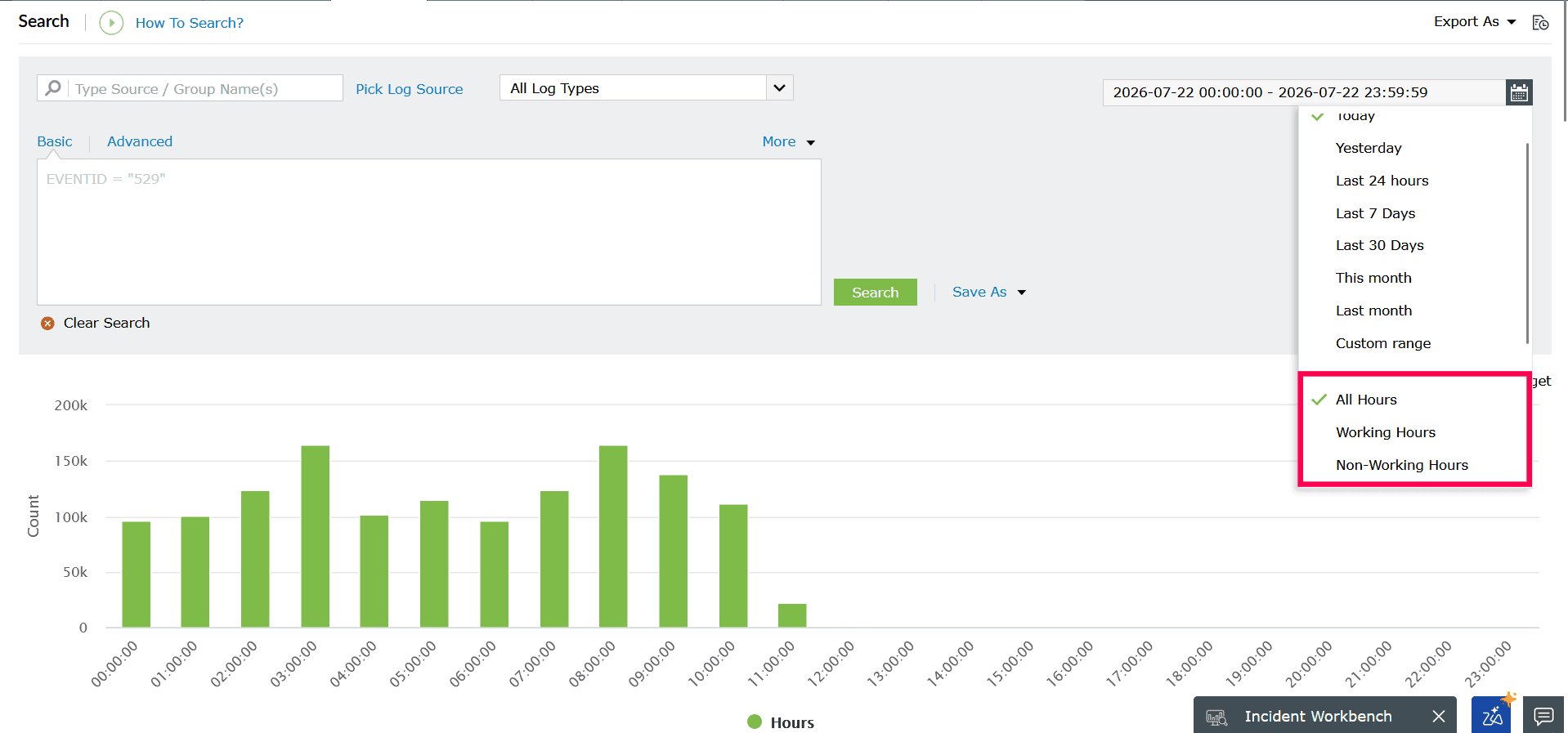1568x733 pixels.
Task: Switch to the Advanced search tab
Action: (x=140, y=141)
